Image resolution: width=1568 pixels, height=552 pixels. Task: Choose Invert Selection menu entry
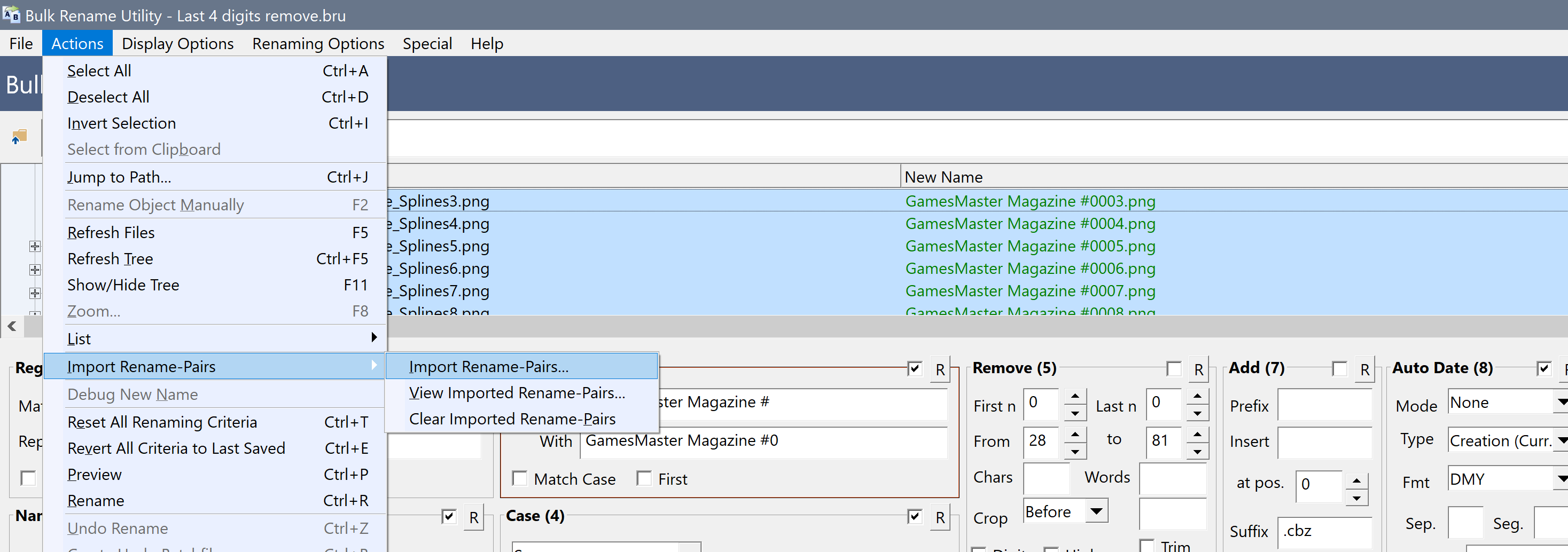point(215,123)
